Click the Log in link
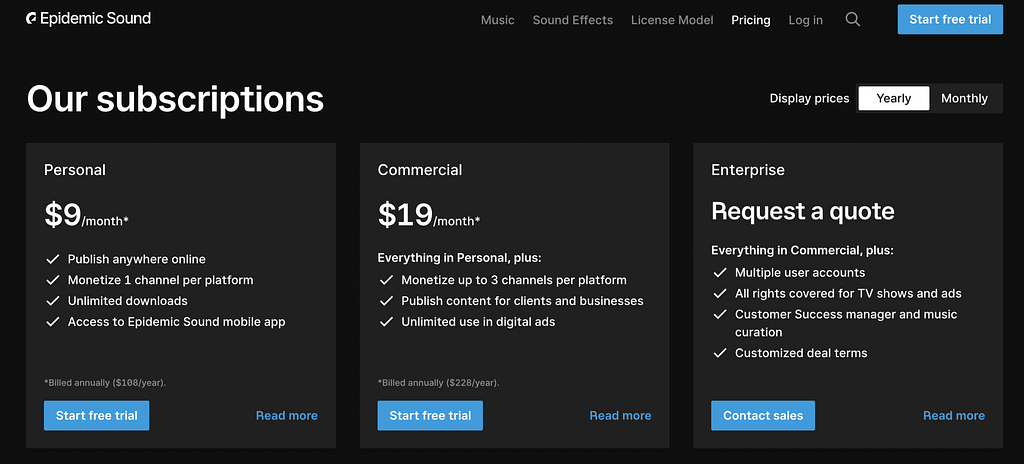 pyautogui.click(x=805, y=20)
